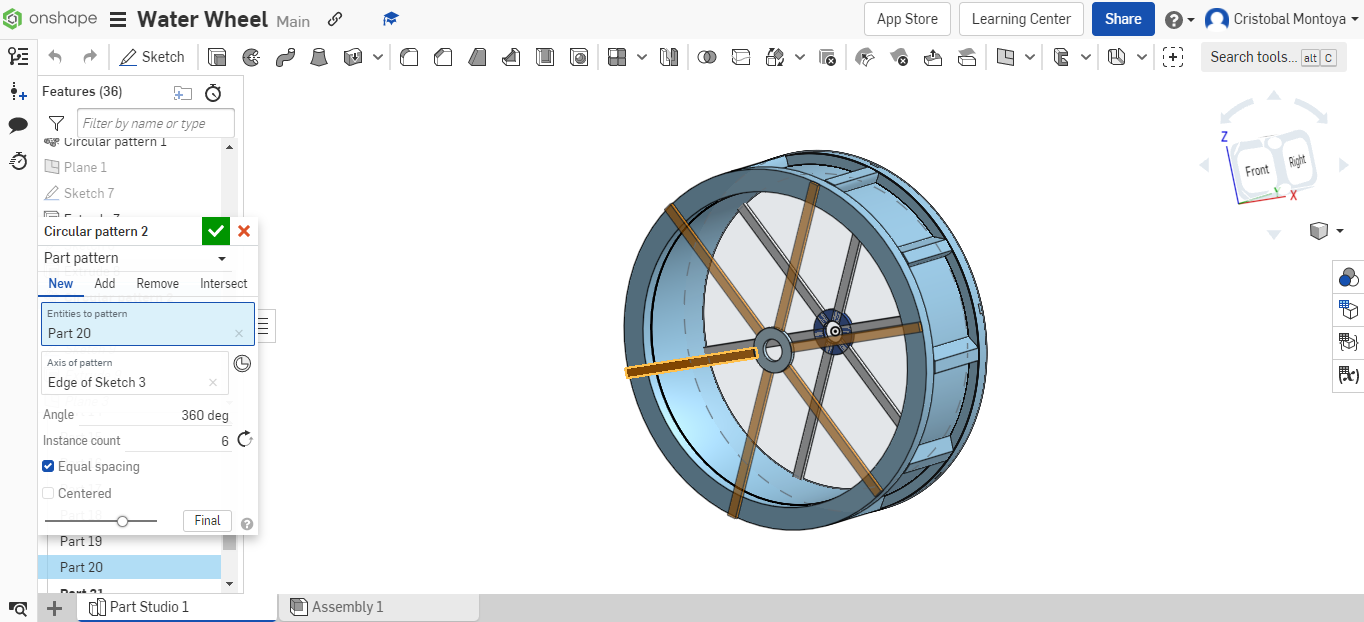Switch to the Add tab
This screenshot has width=1364, height=622.
tap(105, 284)
